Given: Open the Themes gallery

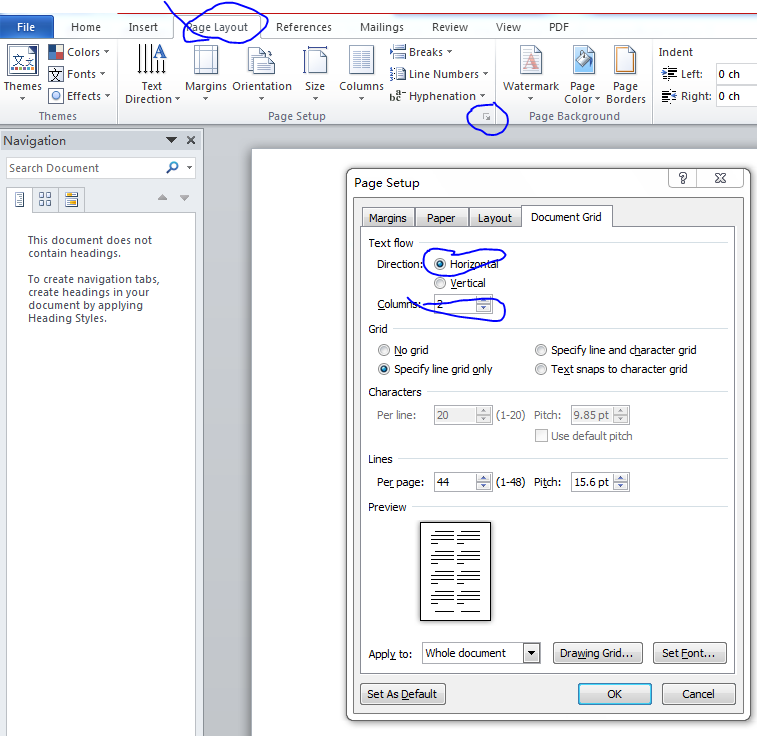Looking at the screenshot, I should 22,73.
